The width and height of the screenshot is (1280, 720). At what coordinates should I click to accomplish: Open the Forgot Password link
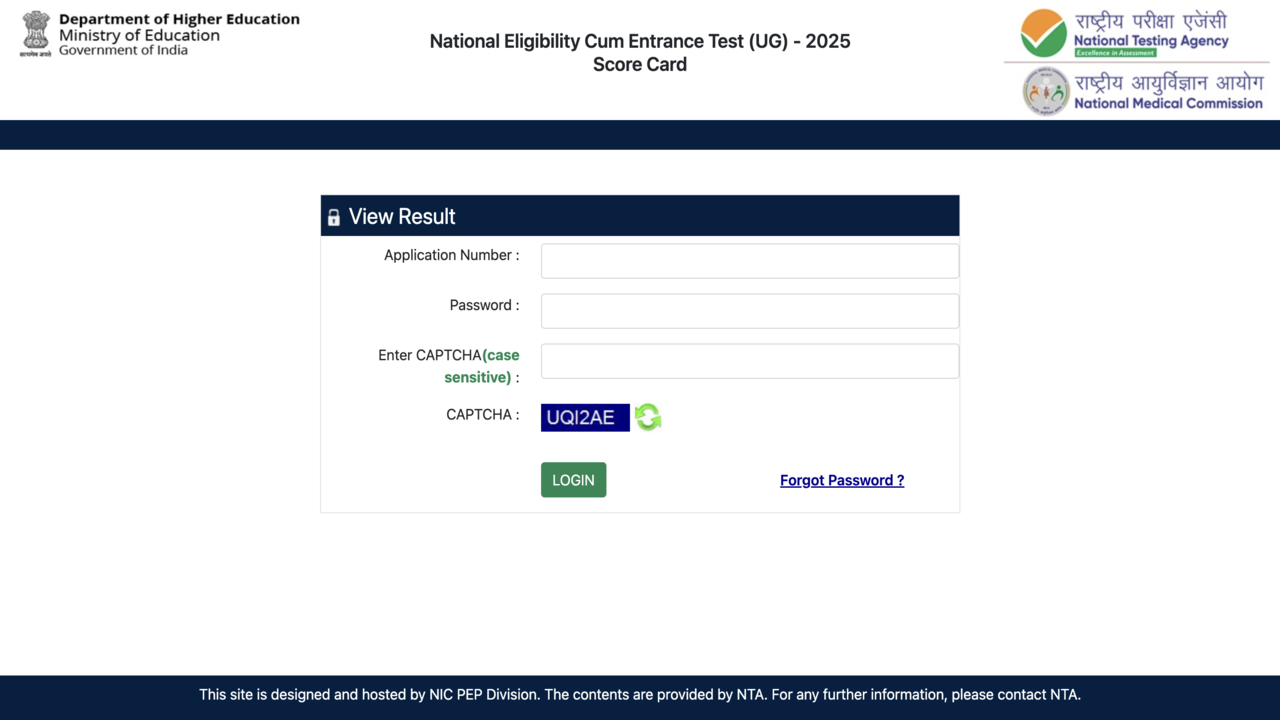click(841, 480)
